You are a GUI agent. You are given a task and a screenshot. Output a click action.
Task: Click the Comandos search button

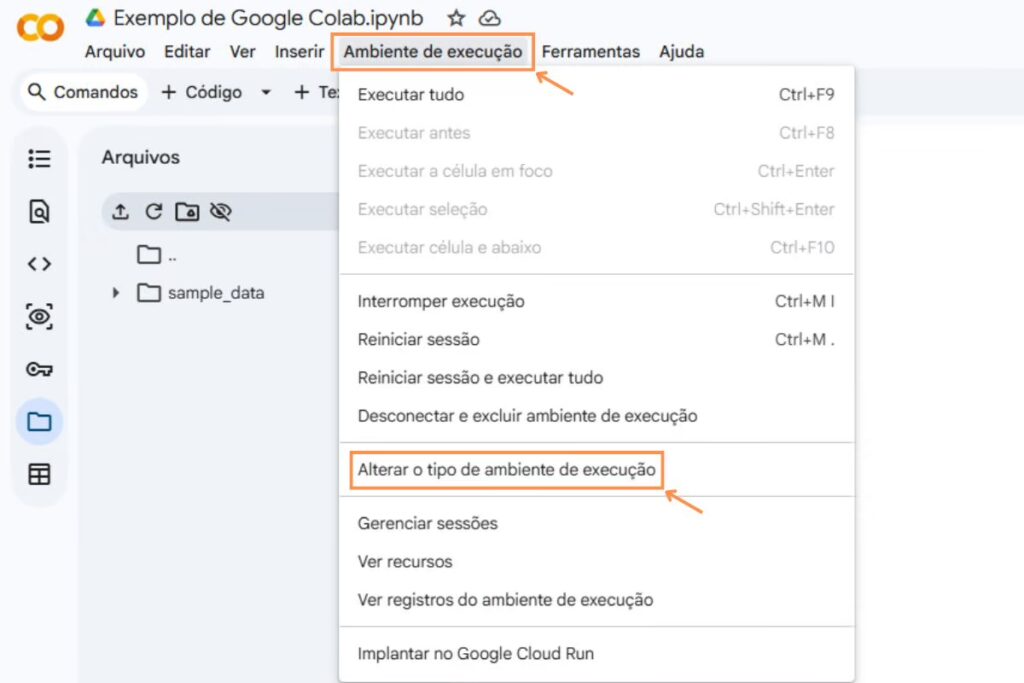[82, 92]
